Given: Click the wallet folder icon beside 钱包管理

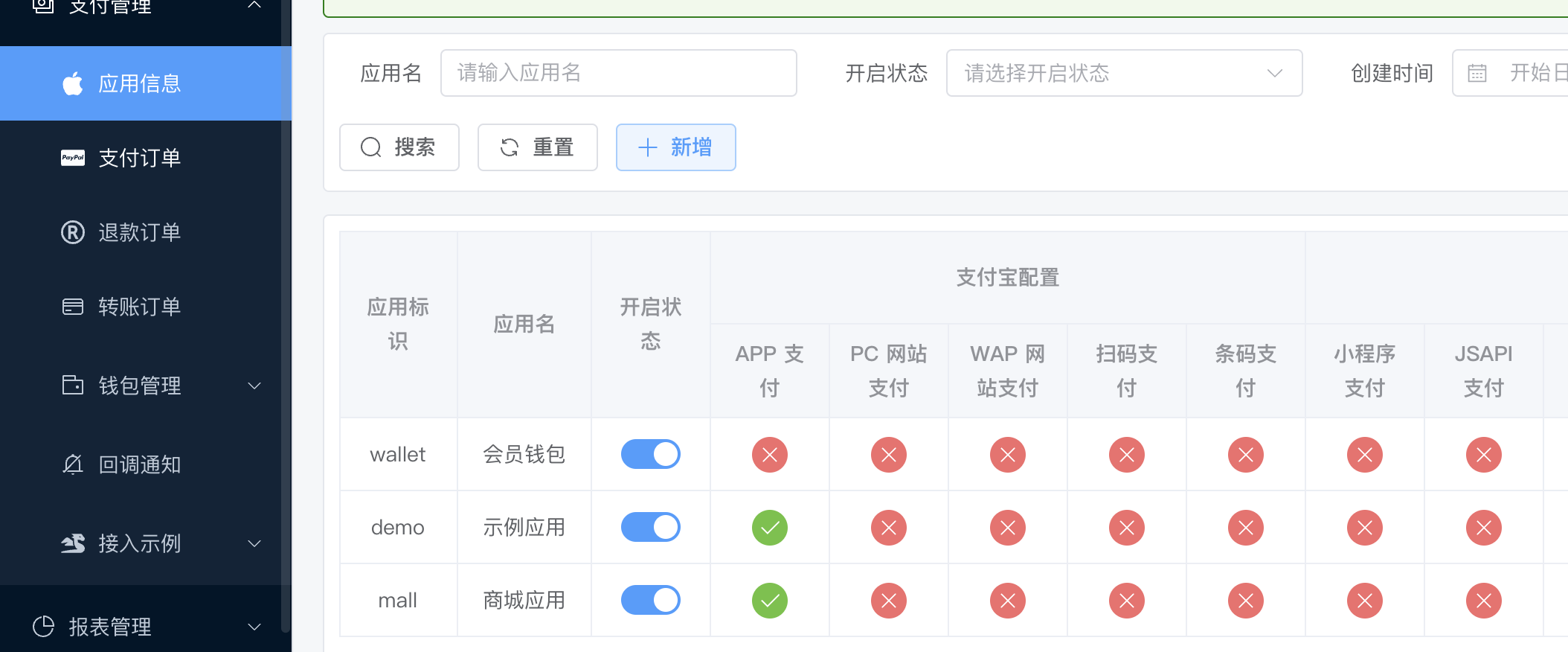Looking at the screenshot, I should [x=73, y=385].
